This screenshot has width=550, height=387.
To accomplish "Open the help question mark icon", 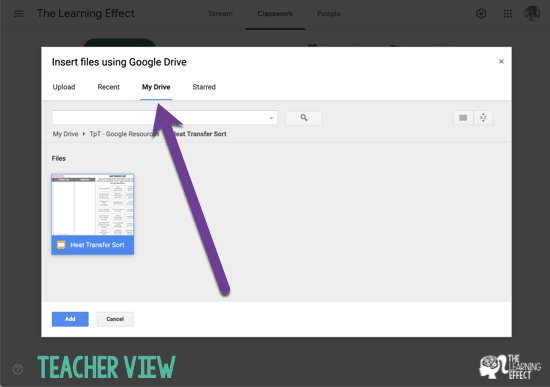I will click(18, 369).
